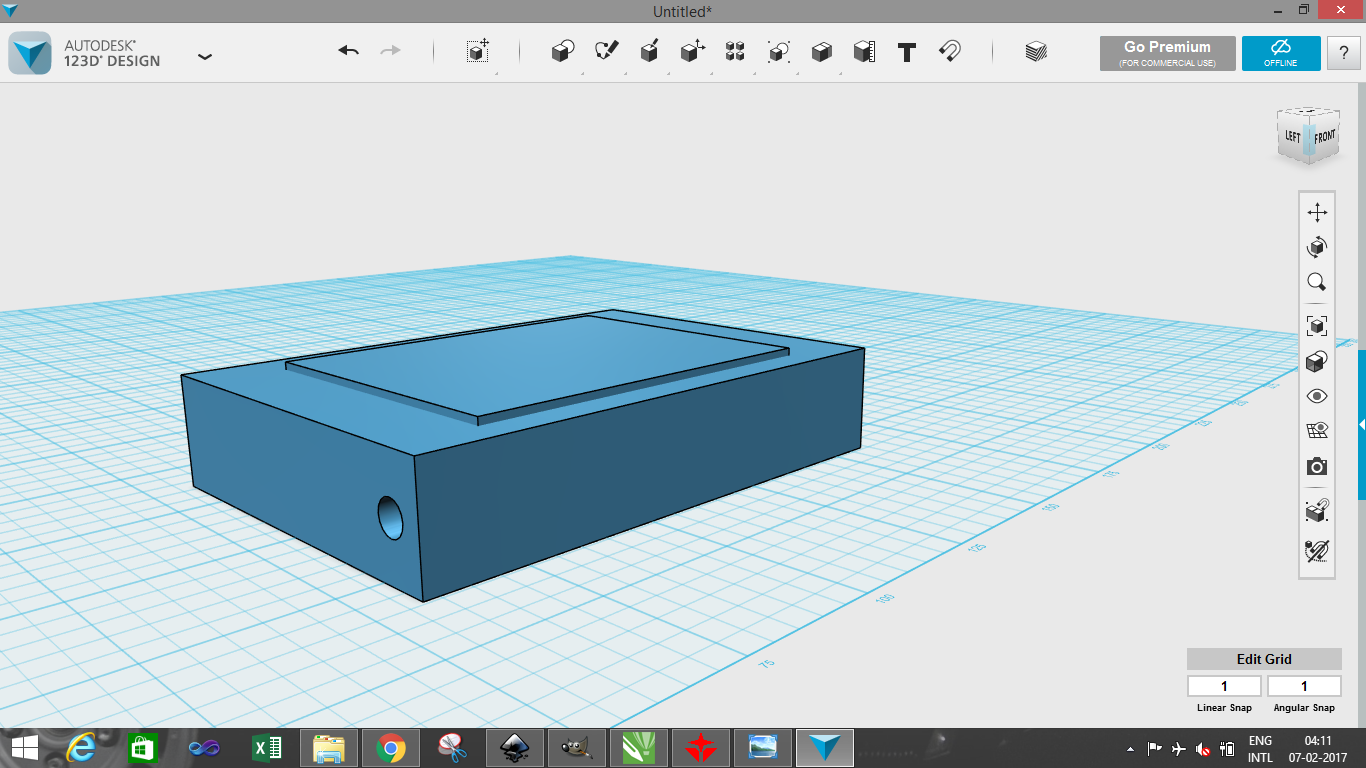This screenshot has height=768, width=1366.
Task: Toggle the sketch snapping icon
Action: click(1317, 550)
